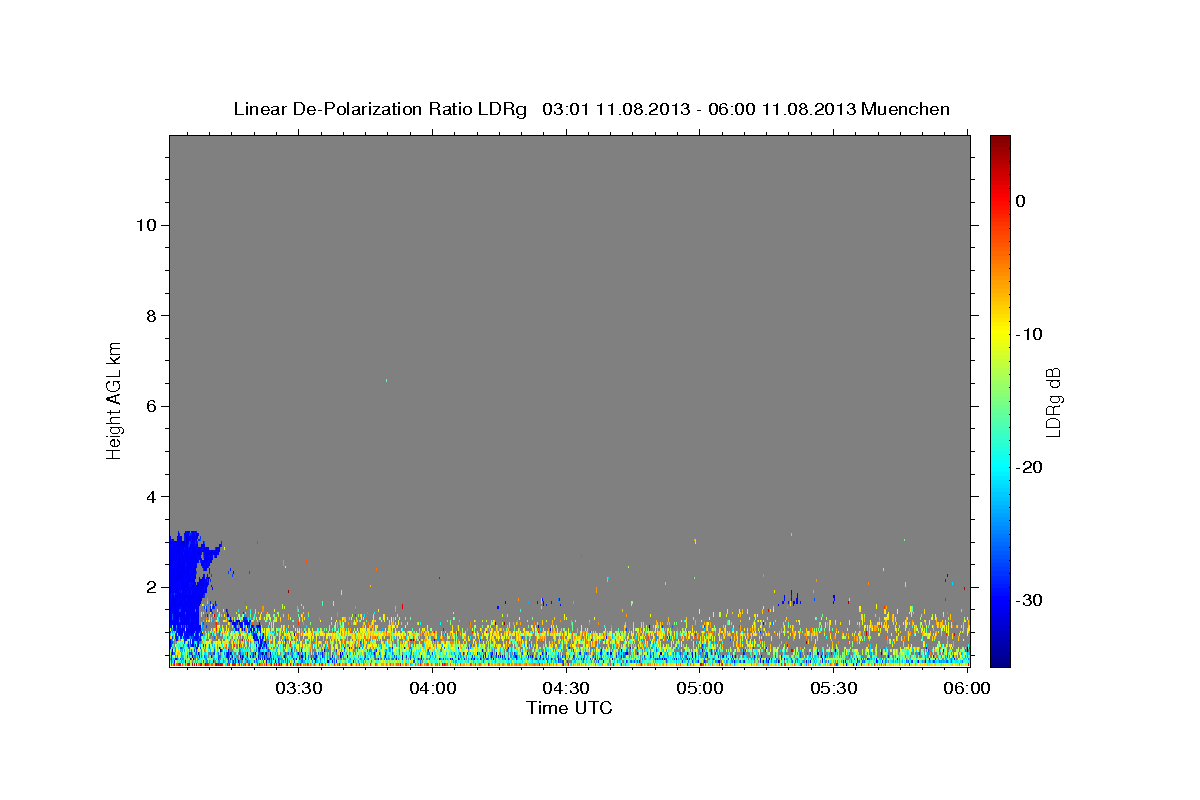Click the colorbar tick label -10

pyautogui.click(x=1030, y=334)
